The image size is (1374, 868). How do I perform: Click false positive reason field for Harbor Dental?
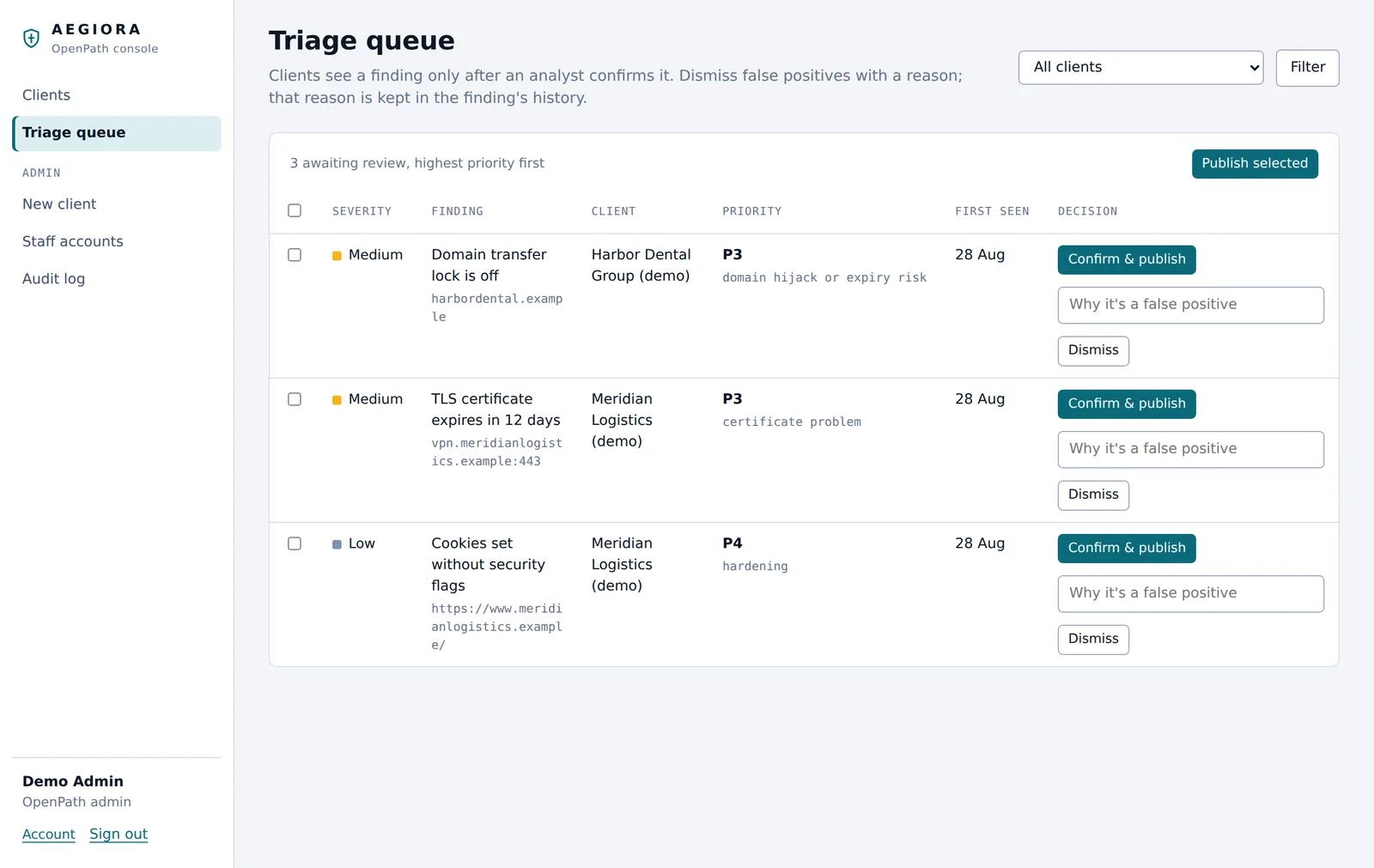(x=1190, y=305)
